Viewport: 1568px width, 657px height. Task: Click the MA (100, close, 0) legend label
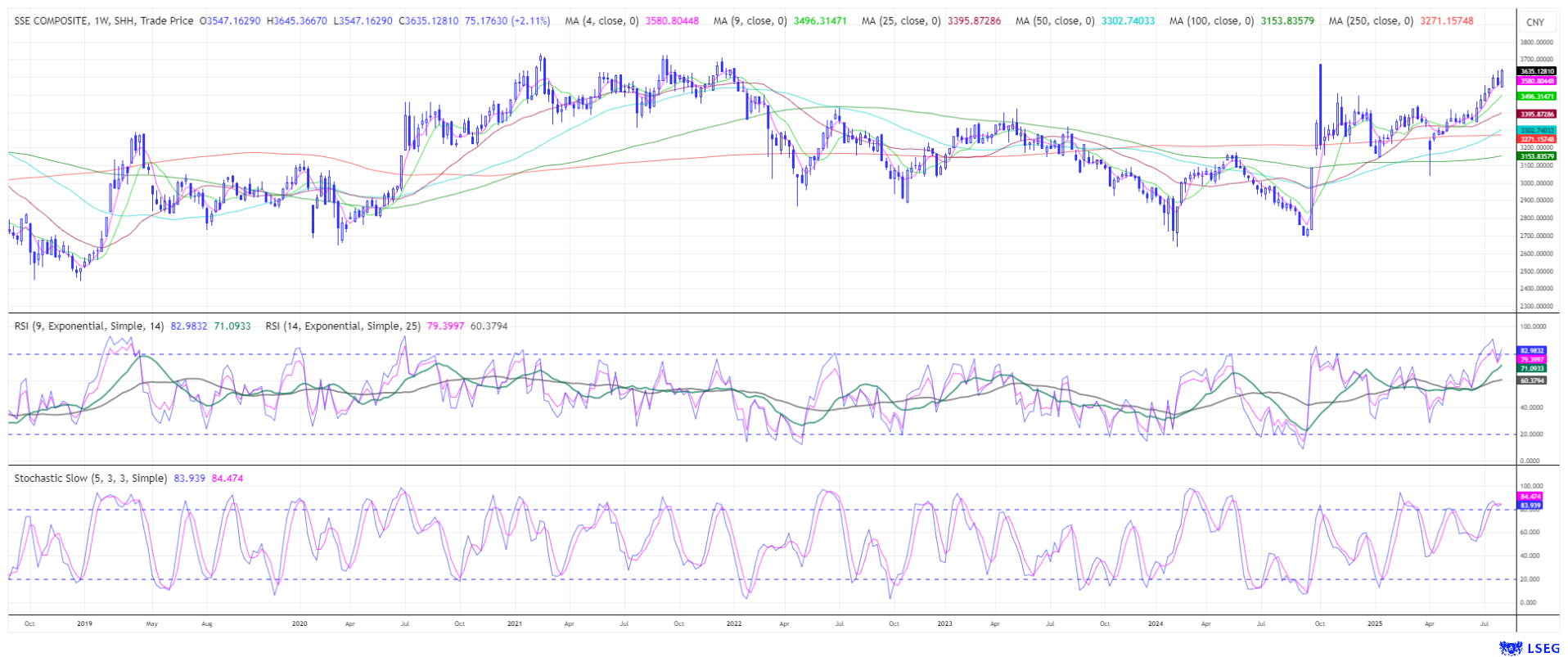1211,20
